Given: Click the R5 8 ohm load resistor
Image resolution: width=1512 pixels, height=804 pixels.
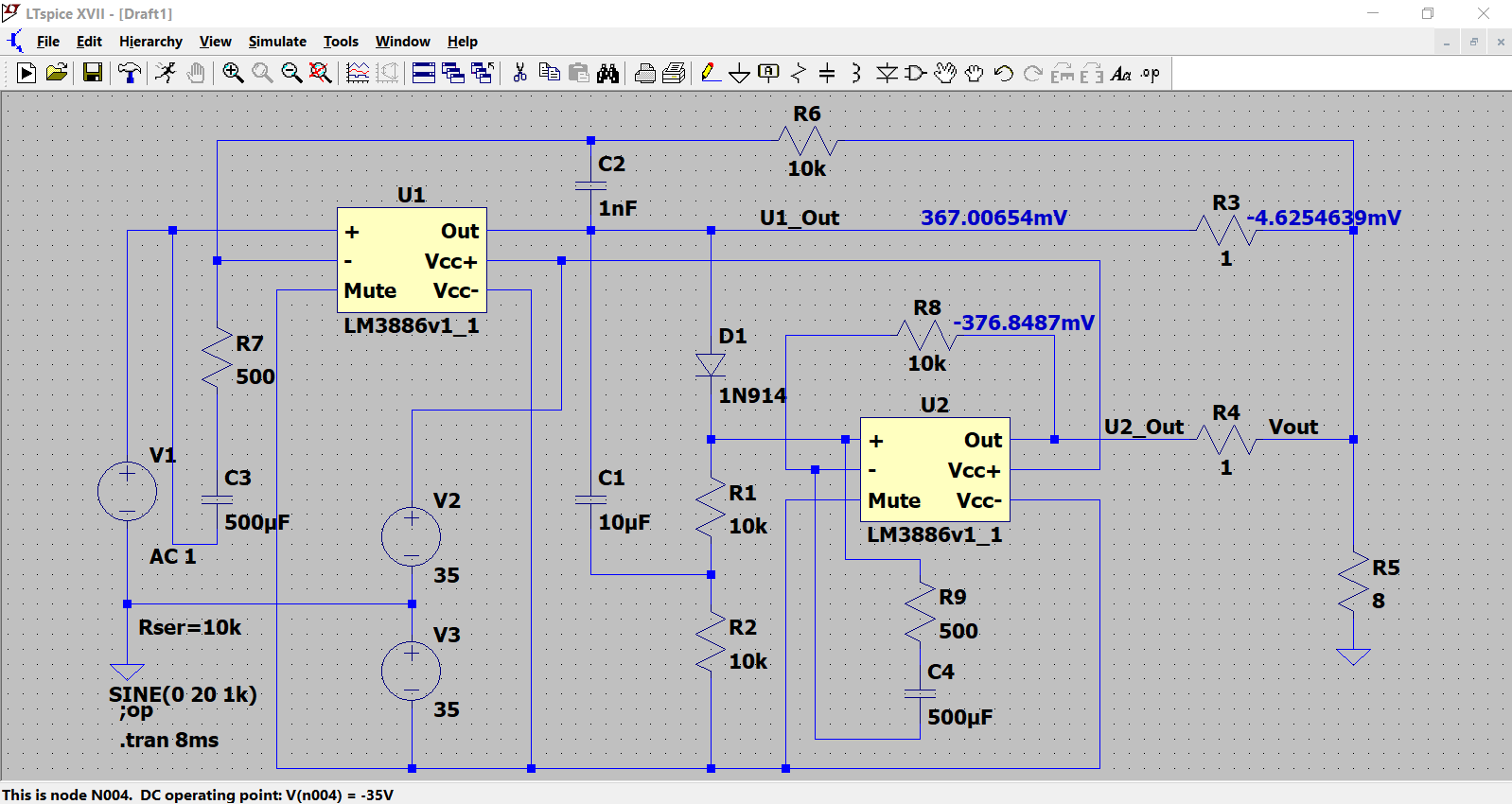Looking at the screenshot, I should [1353, 582].
